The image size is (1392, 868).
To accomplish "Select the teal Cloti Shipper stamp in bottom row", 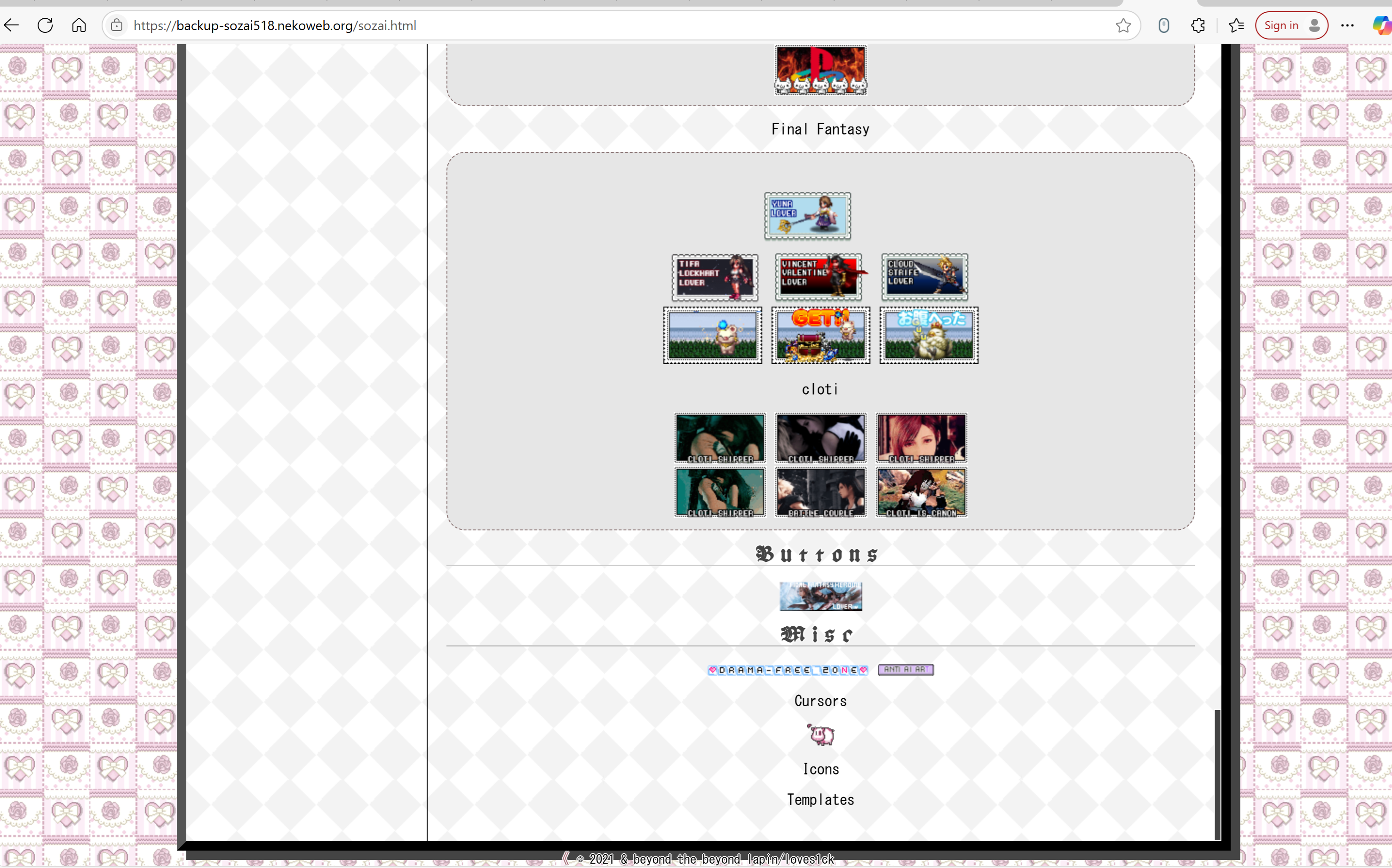I will (720, 492).
